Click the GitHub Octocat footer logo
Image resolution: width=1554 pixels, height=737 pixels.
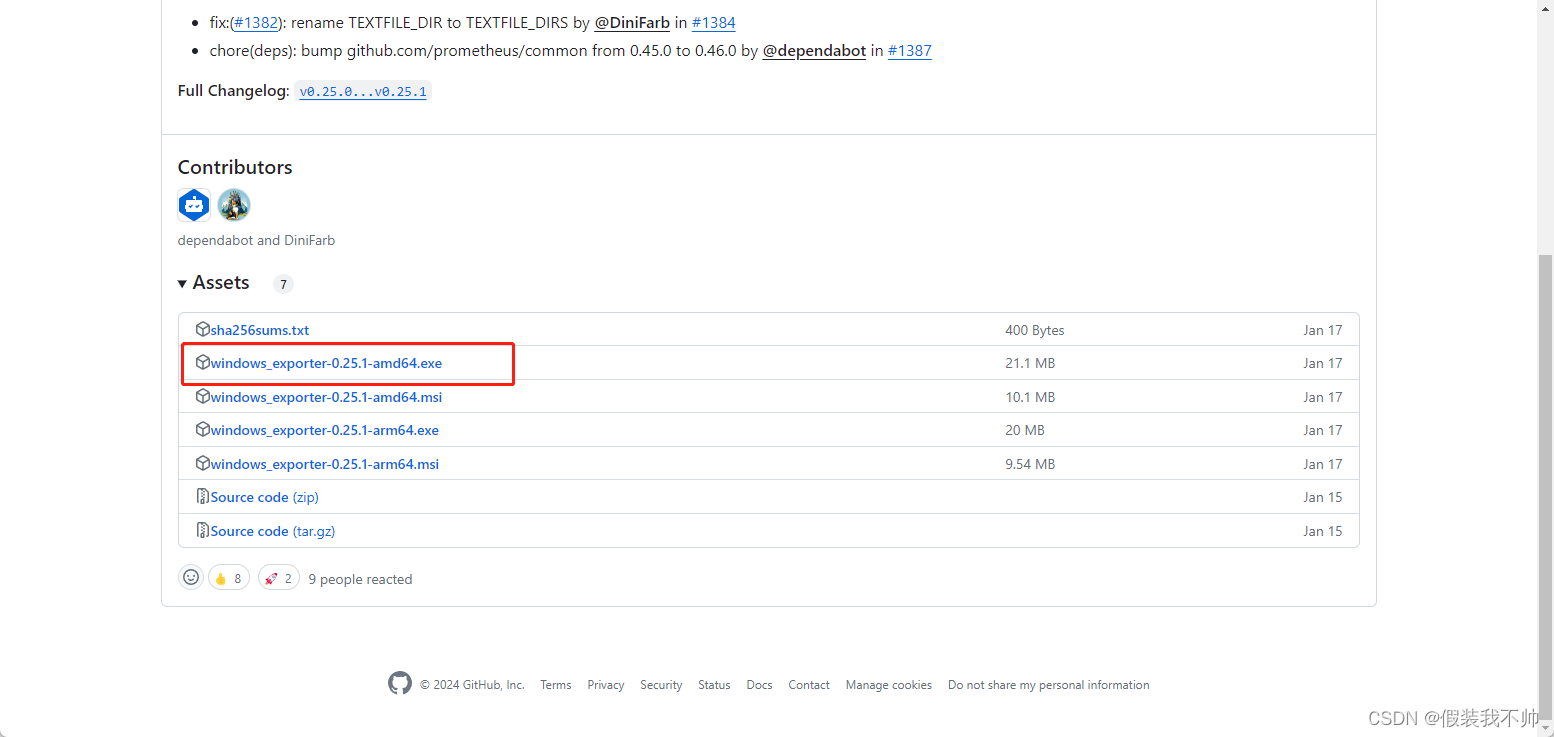tap(400, 684)
